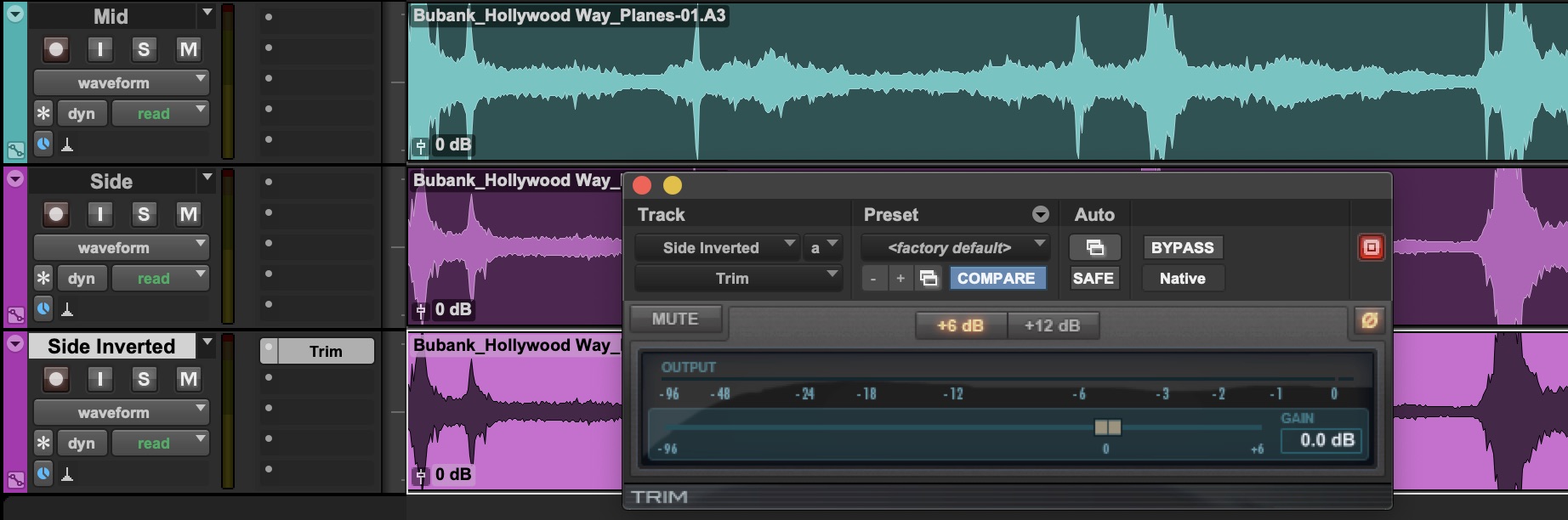Click the Trim gain slider handle
This screenshot has width=1568, height=520.
coord(1107,427)
